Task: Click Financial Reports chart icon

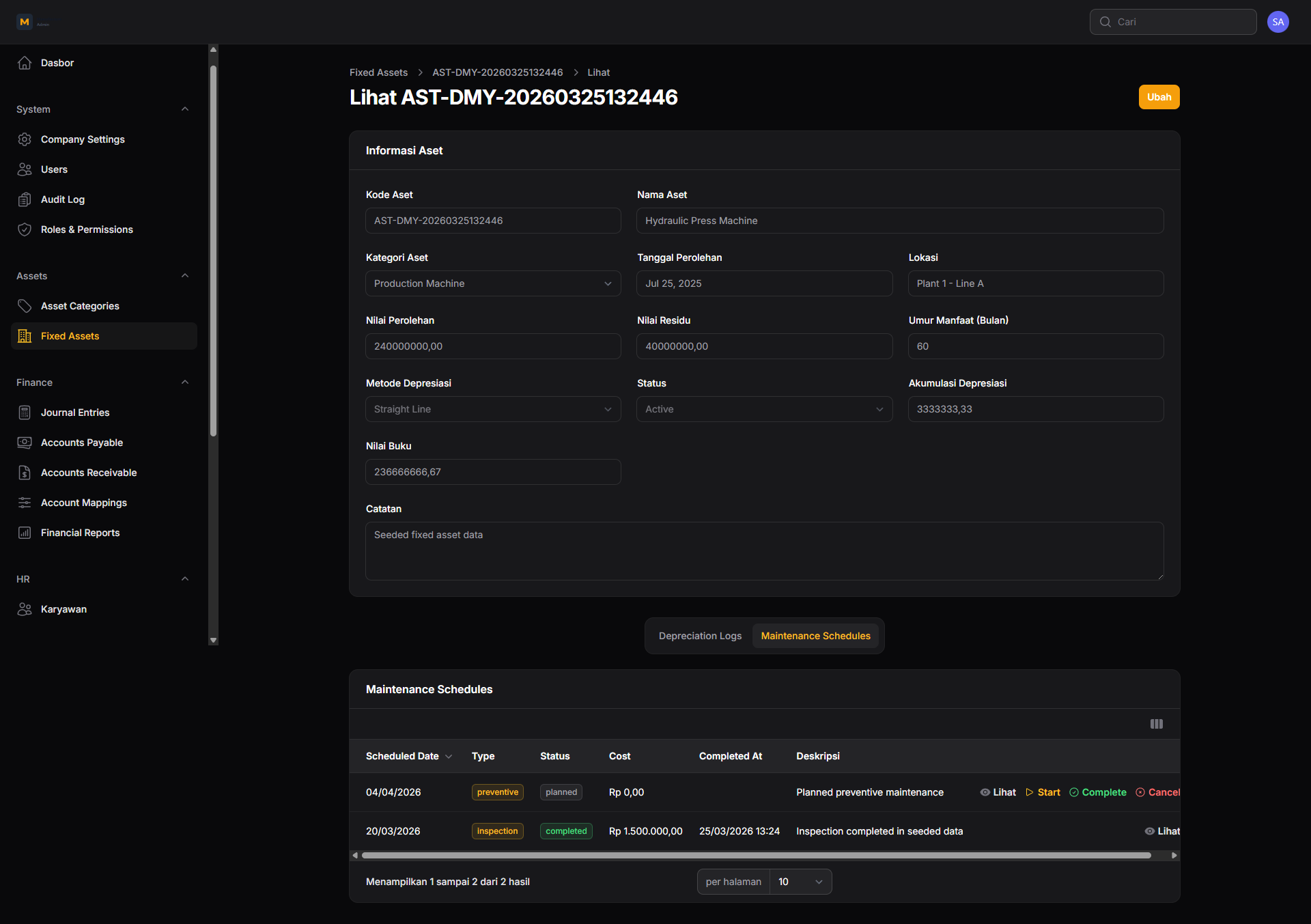Action: (x=25, y=533)
